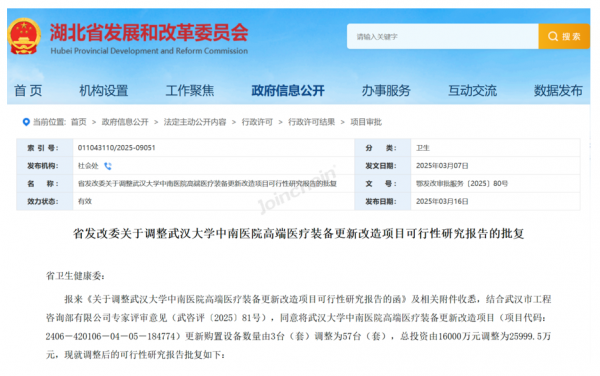Open 行政许可结果 breadcrumb link
The image size is (600, 376).
point(311,122)
